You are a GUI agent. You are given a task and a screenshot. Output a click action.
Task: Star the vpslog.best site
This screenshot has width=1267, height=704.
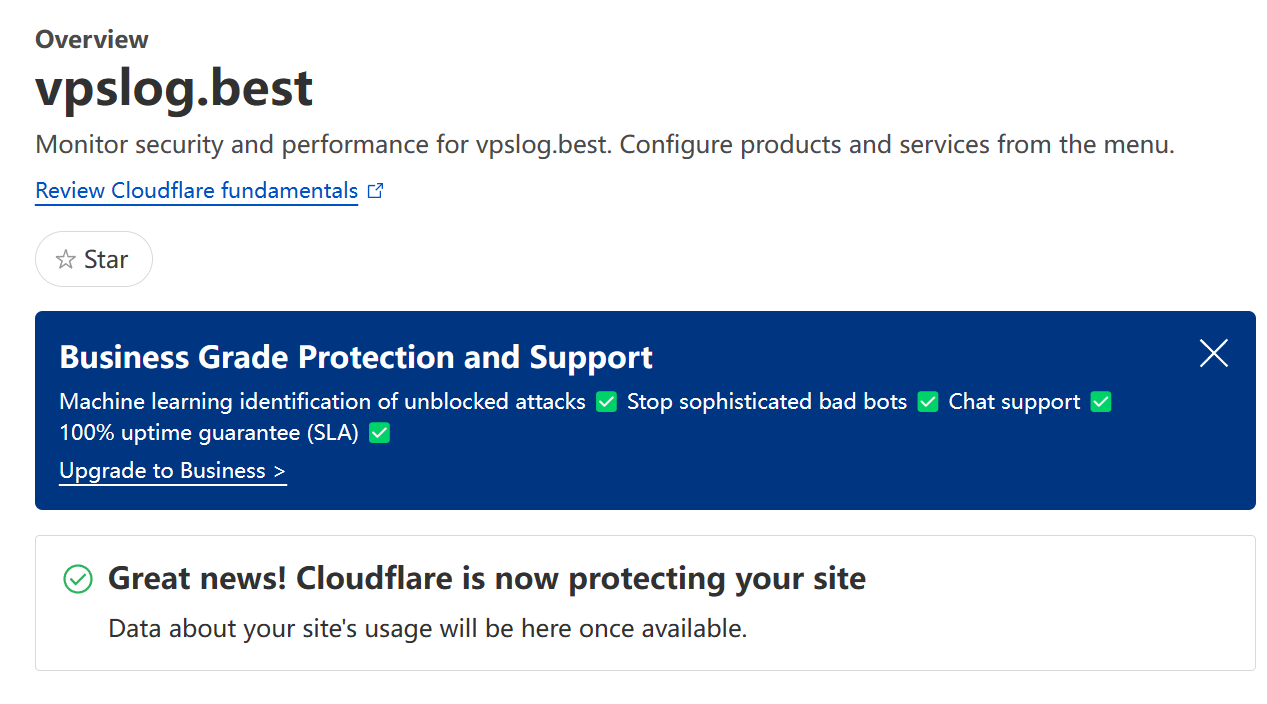click(x=94, y=260)
